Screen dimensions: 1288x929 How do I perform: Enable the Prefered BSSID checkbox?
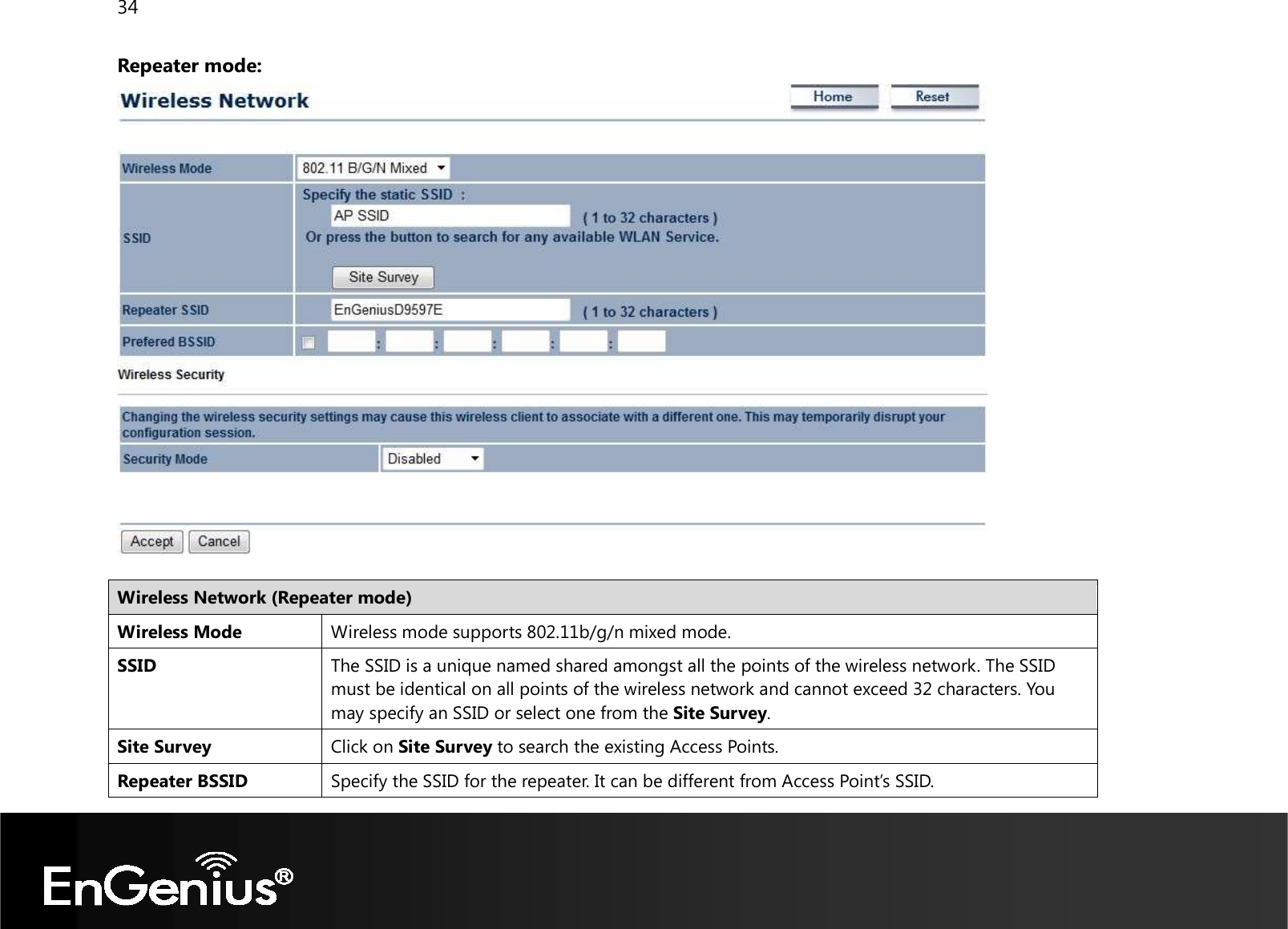[x=309, y=343]
